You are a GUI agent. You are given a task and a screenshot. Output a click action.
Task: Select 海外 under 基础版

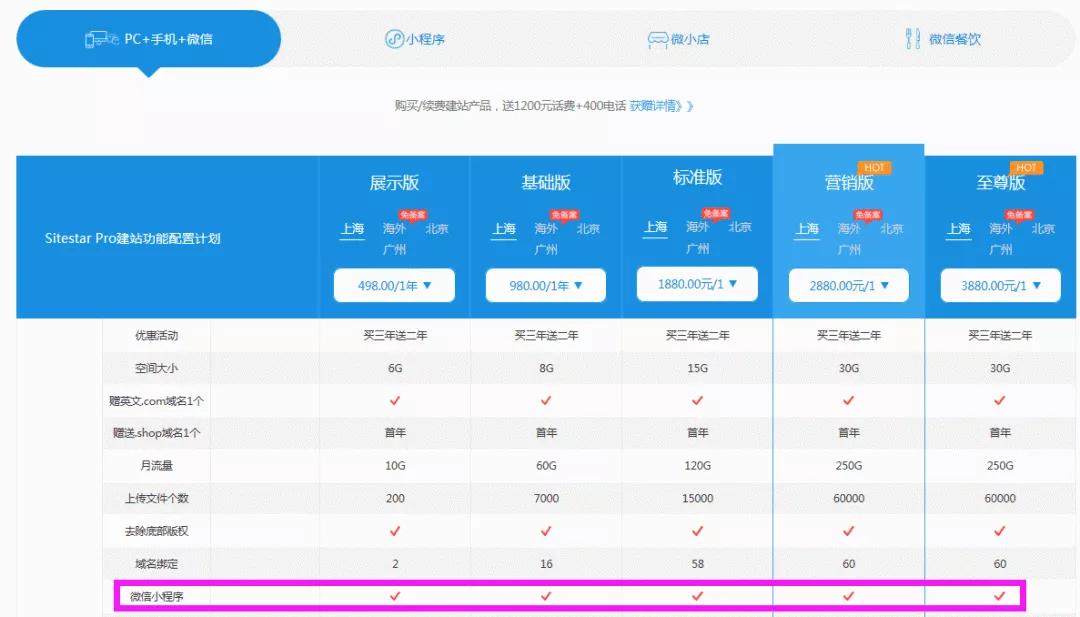tap(546, 229)
